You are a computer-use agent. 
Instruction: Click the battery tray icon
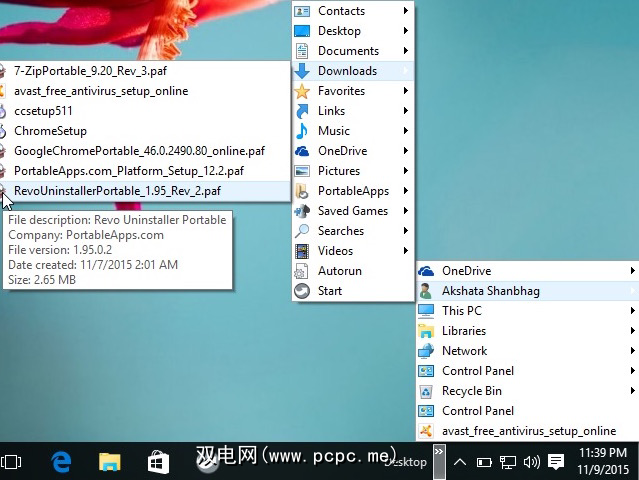[x=484, y=462]
